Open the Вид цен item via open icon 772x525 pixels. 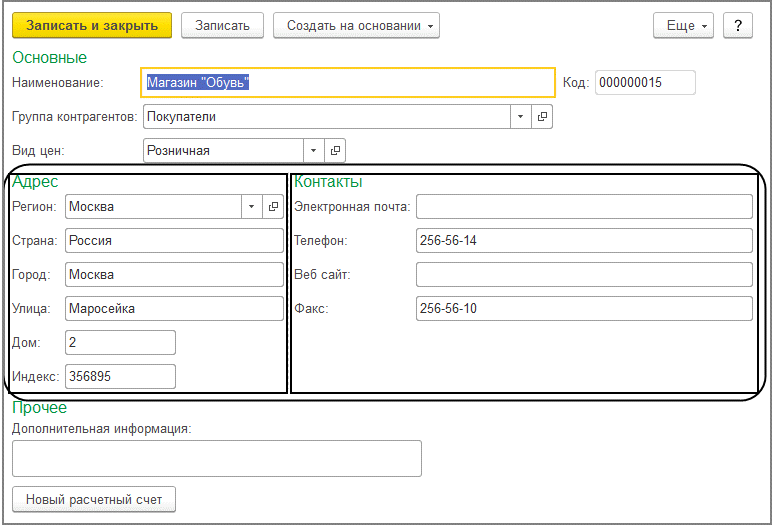tap(335, 151)
